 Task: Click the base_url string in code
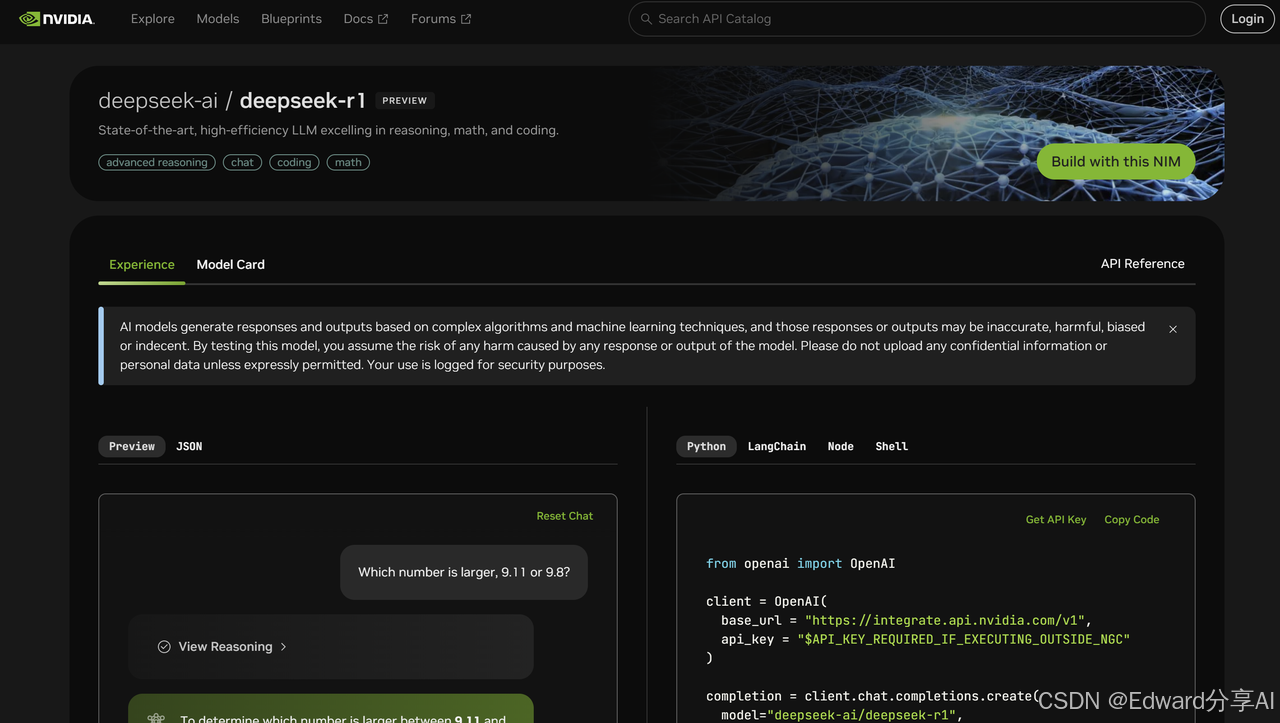coord(945,620)
